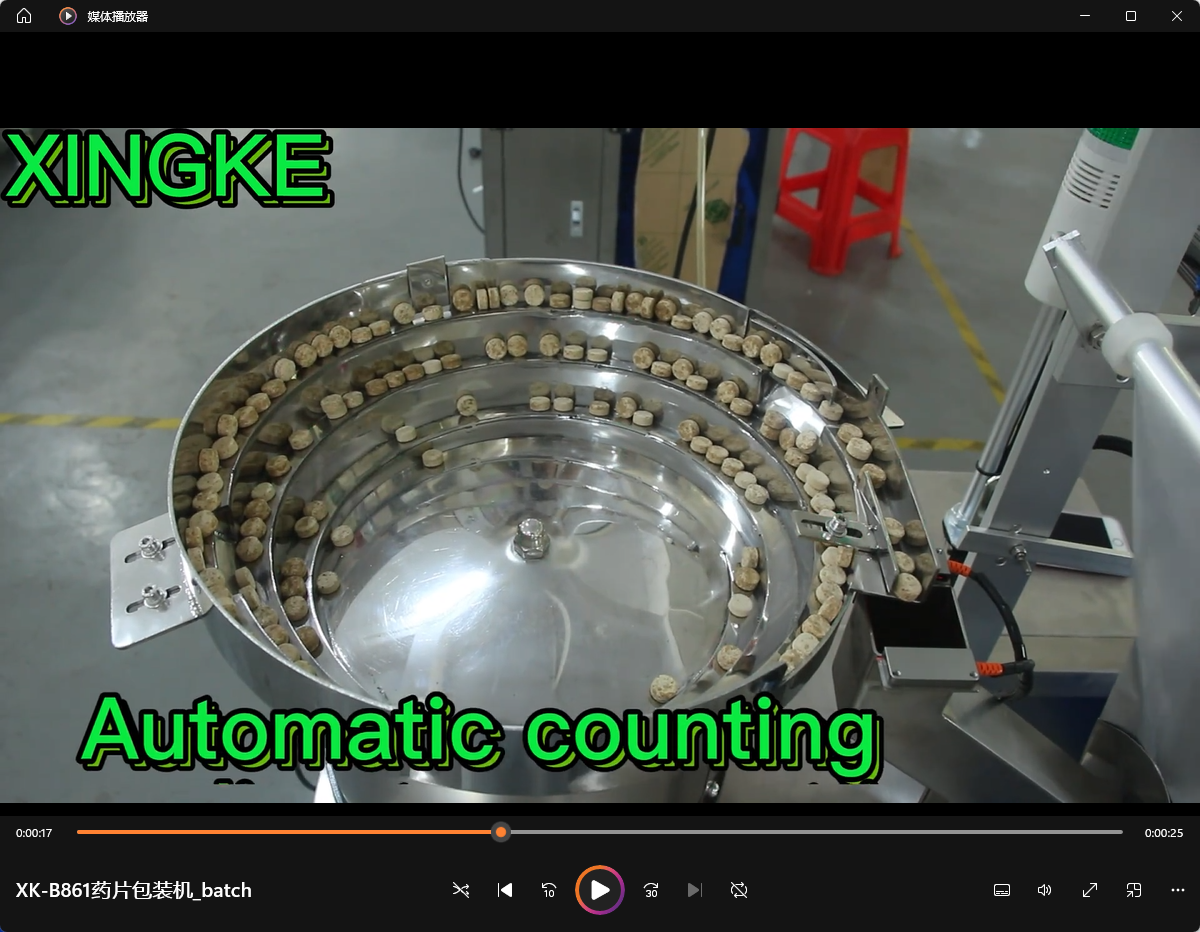Open the more options menu
The height and width of the screenshot is (932, 1200).
(x=1176, y=890)
